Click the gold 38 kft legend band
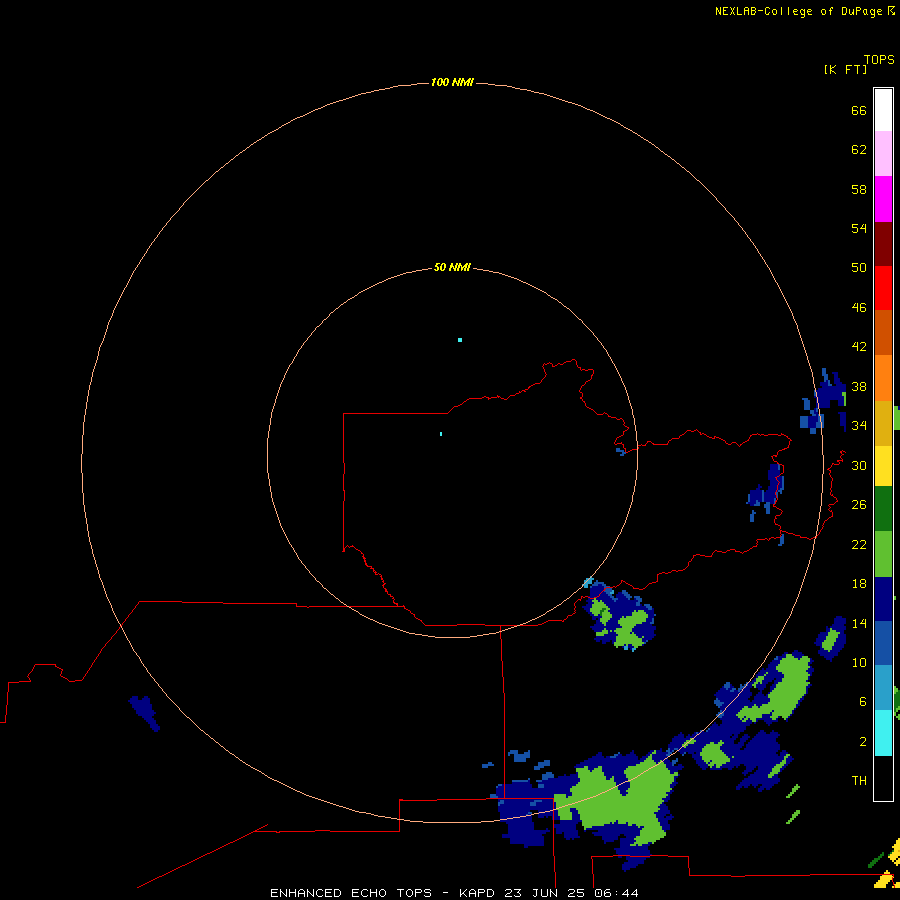This screenshot has width=900, height=900. pos(883,423)
